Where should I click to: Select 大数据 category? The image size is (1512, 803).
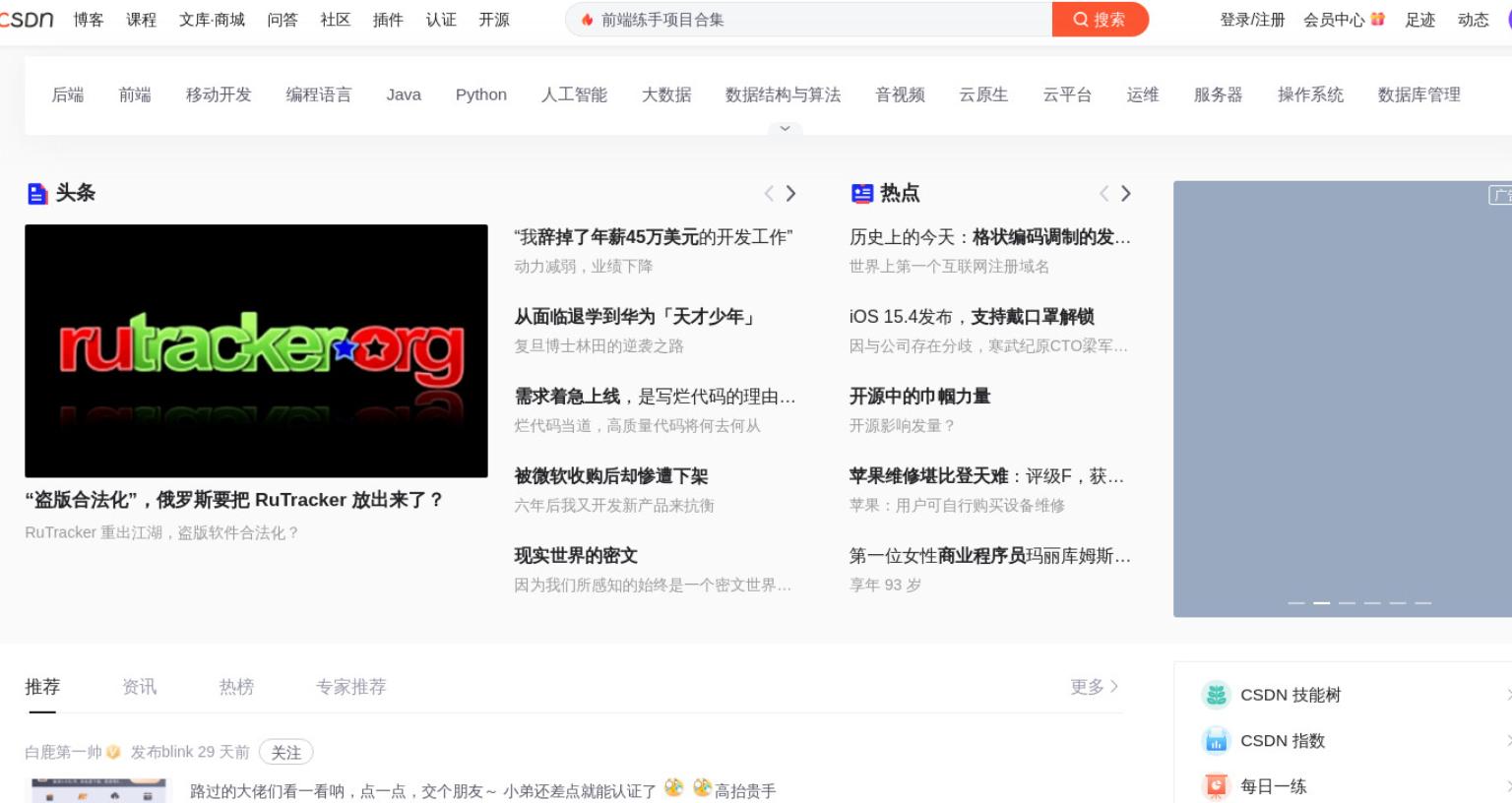tap(666, 95)
